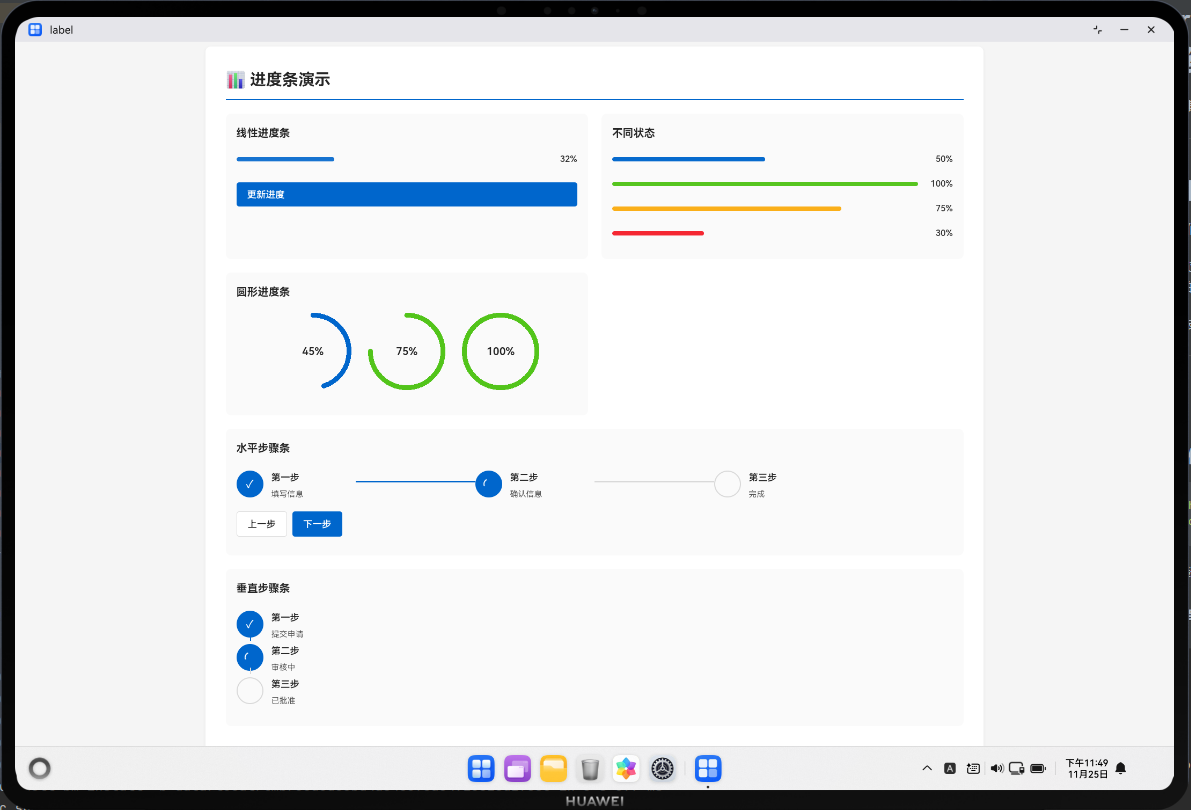Click the blue 32% linear progress bar
The height and width of the screenshot is (810, 1191).
[x=285, y=159]
